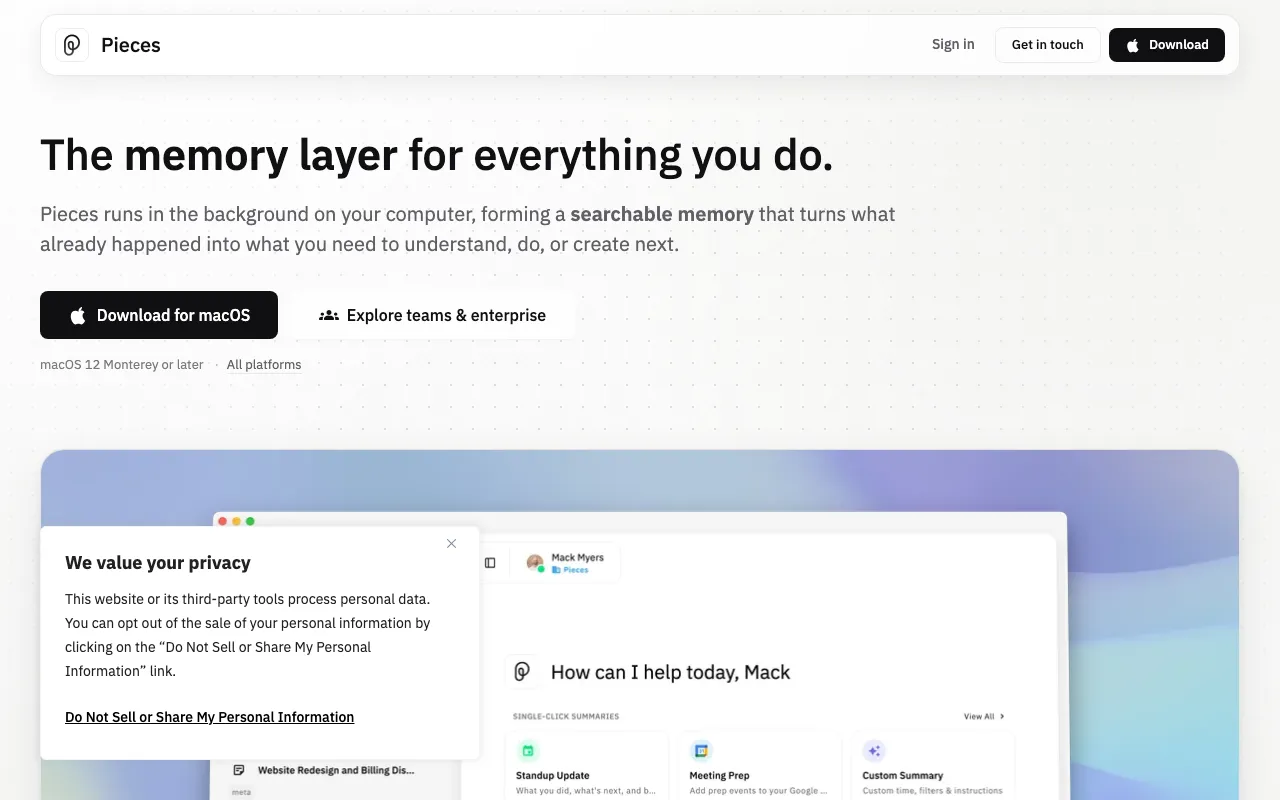The width and height of the screenshot is (1280, 800).
Task: Click the Pieces brand name in header
Action: 131,45
